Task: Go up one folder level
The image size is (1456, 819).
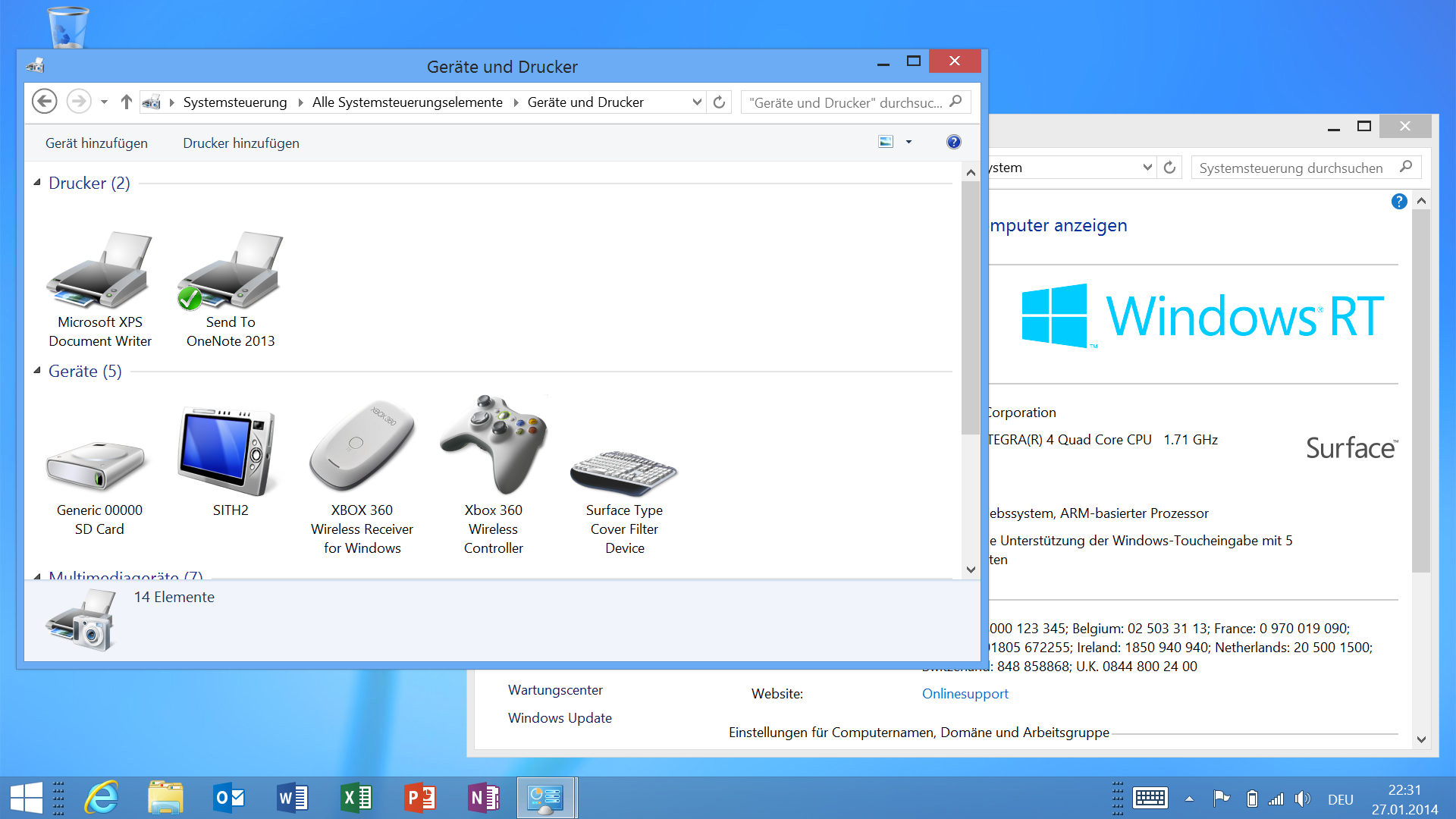Action: [126, 102]
